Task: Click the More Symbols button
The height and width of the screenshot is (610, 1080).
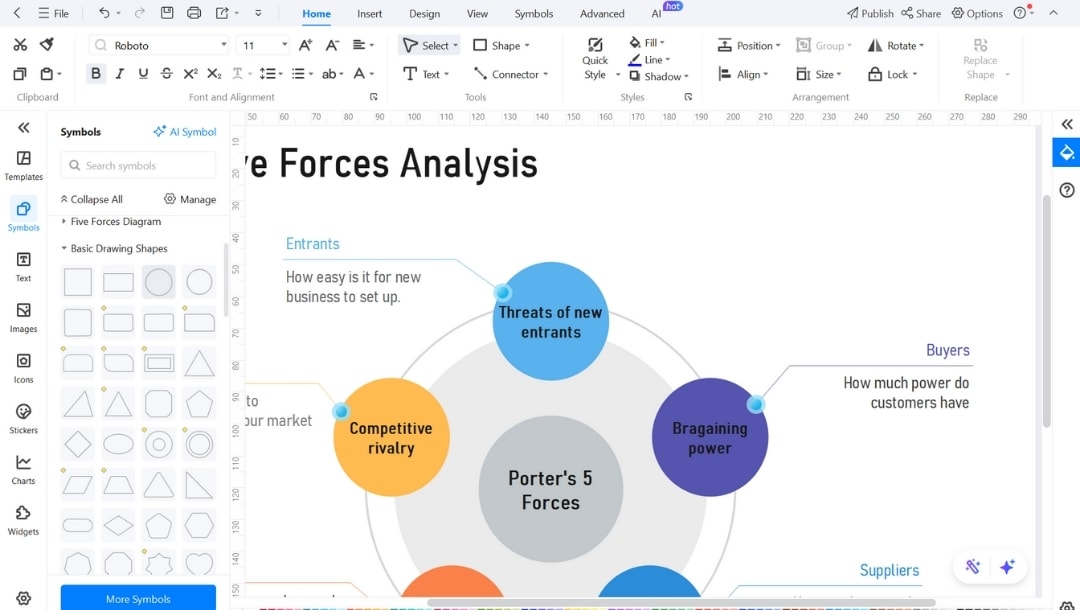Action: [x=138, y=598]
